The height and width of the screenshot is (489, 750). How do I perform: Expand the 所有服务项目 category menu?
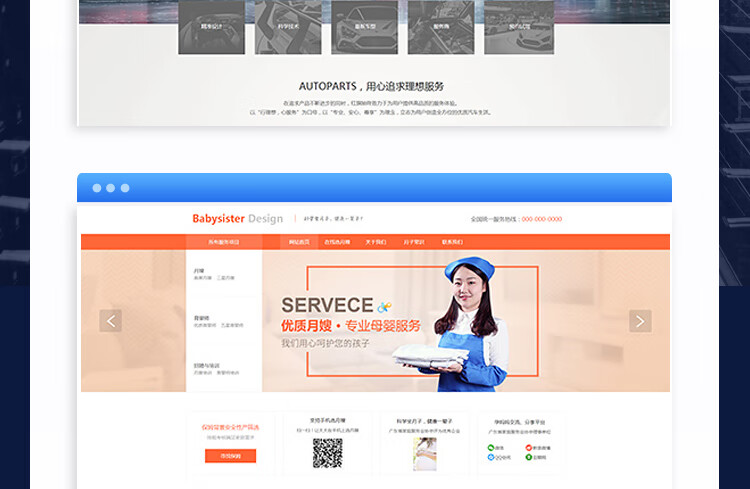pos(224,242)
